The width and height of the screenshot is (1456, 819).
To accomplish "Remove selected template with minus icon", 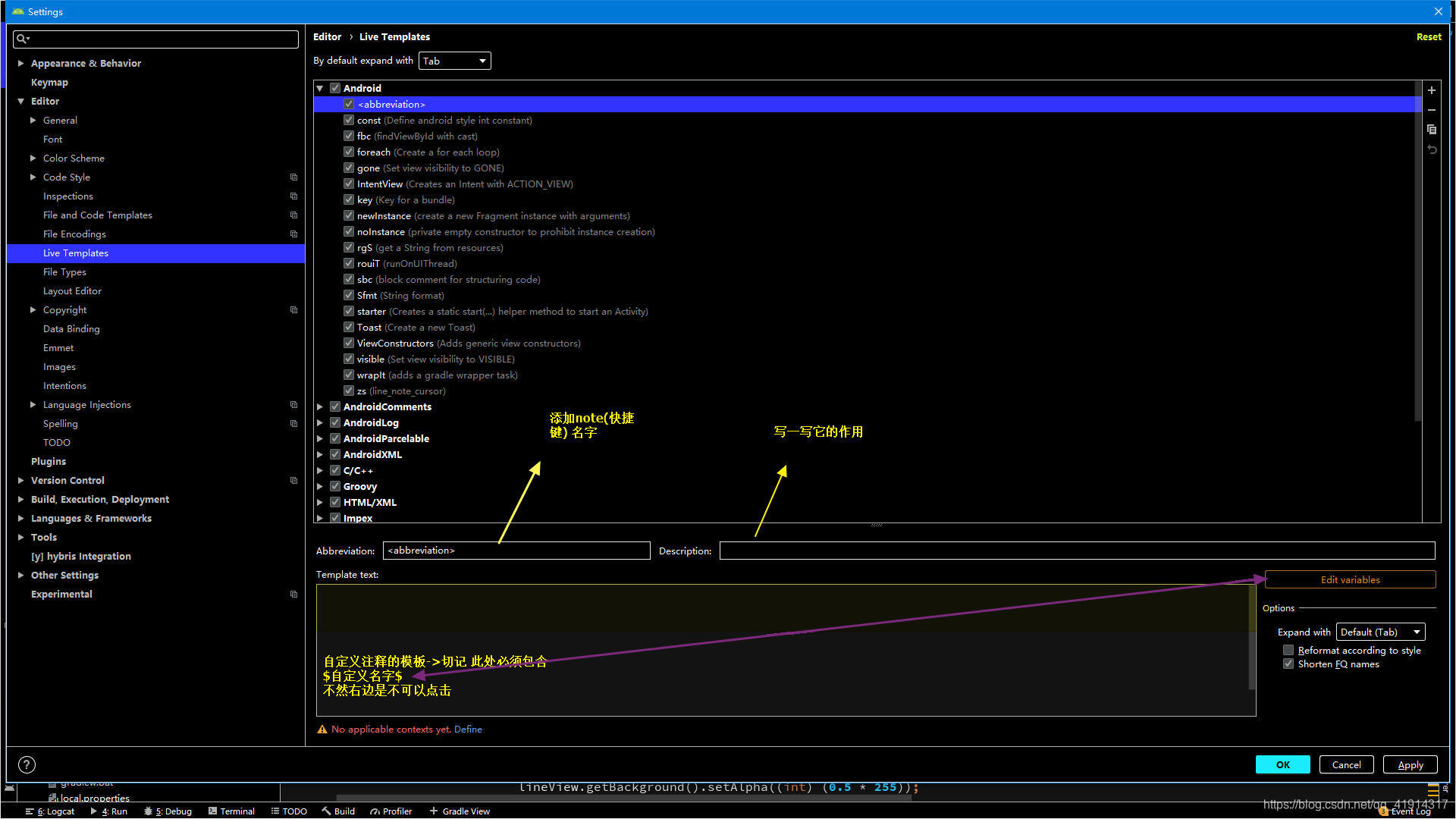I will click(x=1432, y=110).
